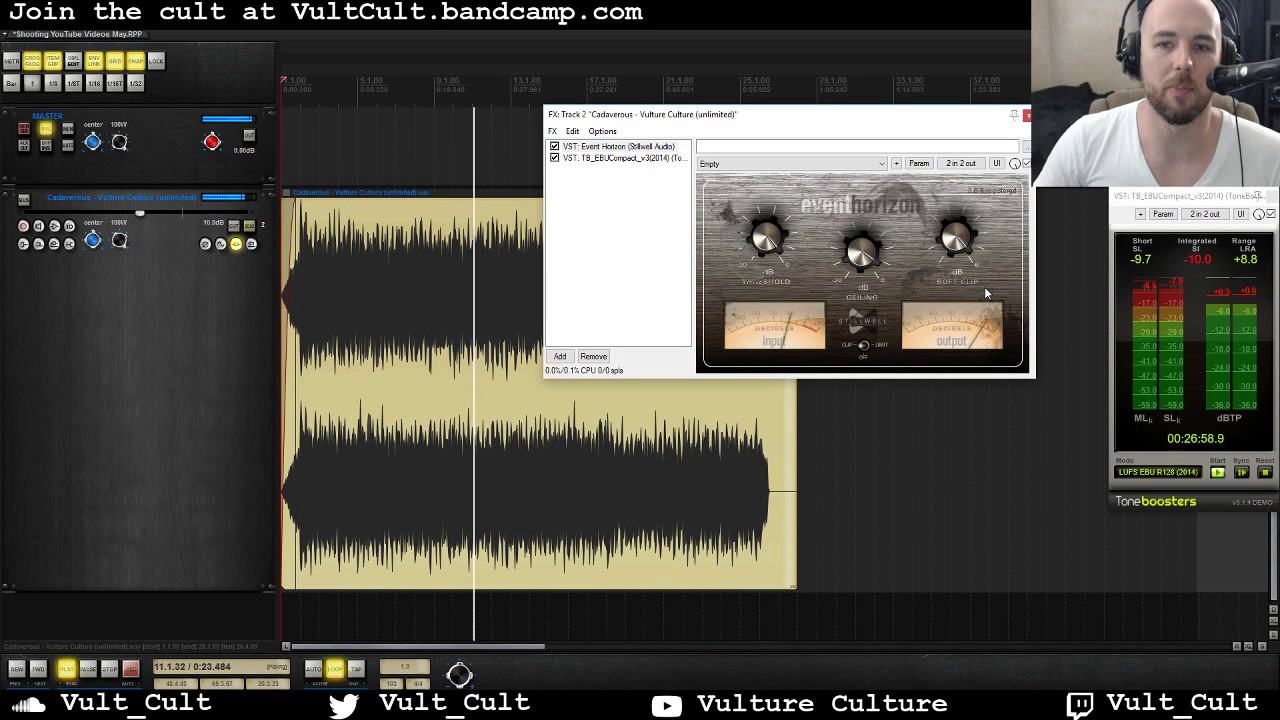Click the master track pan knob
1280x720 pixels.
coord(93,142)
